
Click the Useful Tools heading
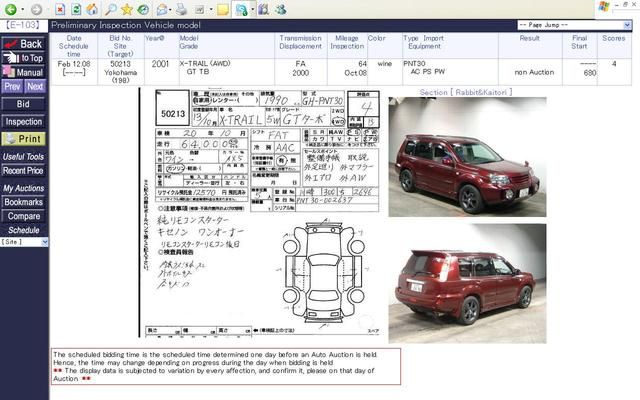(x=23, y=157)
